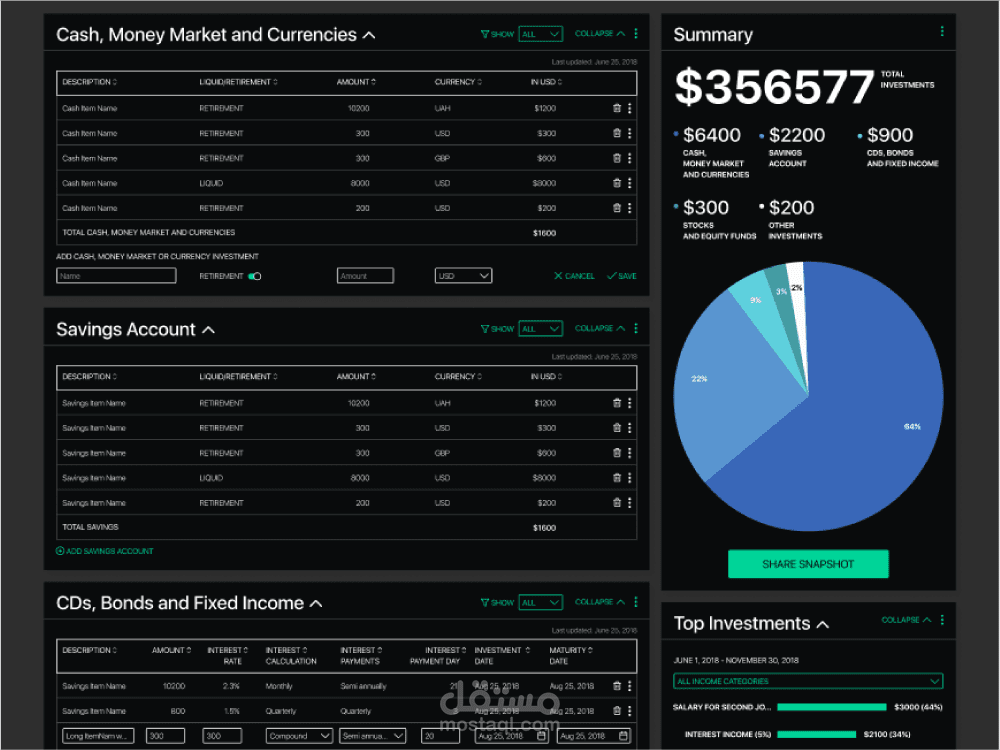Click the interest payment day field showing 20
The height and width of the screenshot is (750, 1000).
[440, 736]
